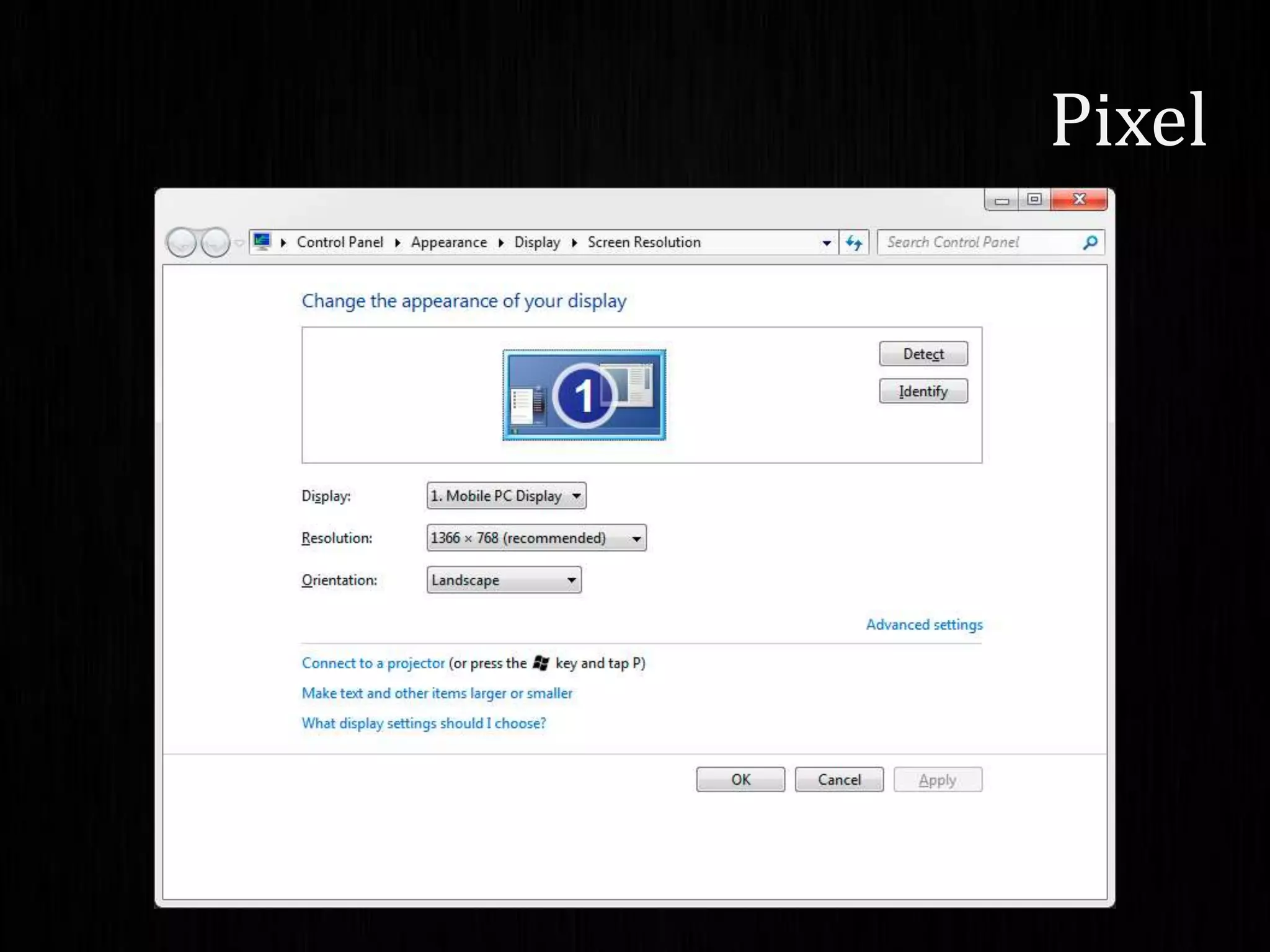1270x952 pixels.
Task: Close the window with red X
Action: point(1079,200)
